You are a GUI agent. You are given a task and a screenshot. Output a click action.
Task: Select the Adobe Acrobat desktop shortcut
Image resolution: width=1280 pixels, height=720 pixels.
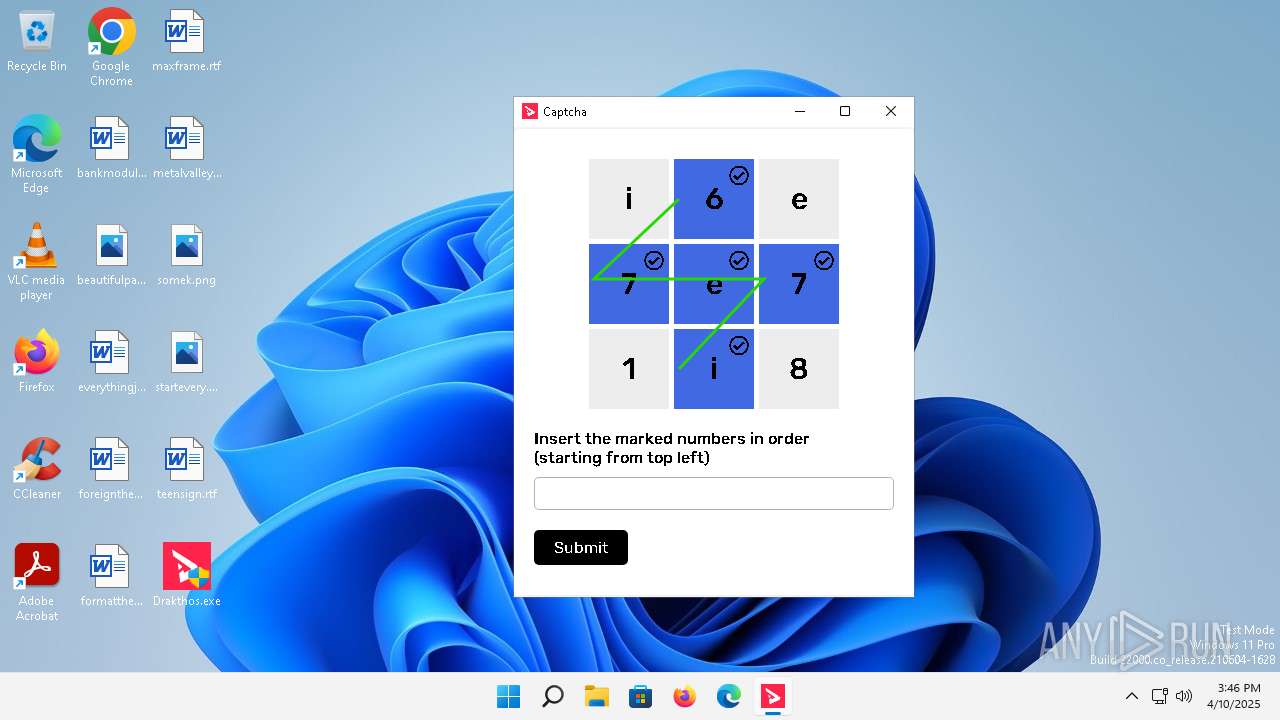(x=37, y=583)
